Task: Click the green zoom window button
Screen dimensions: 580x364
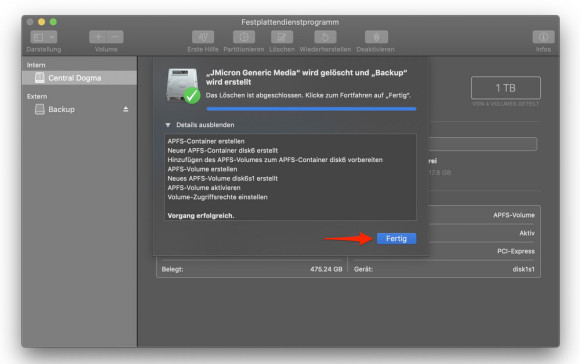Action: (x=53, y=22)
